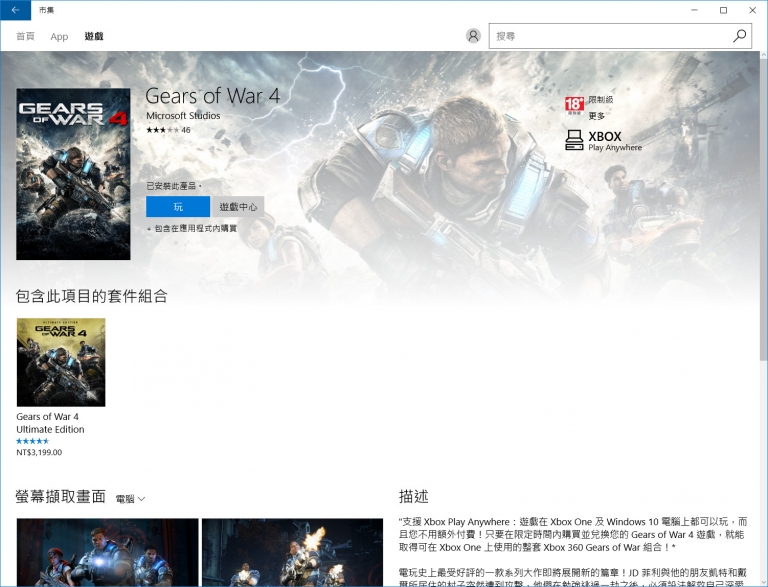Click the Ultimate Edition star rating
The width and height of the screenshot is (768, 587).
pyautogui.click(x=33, y=441)
